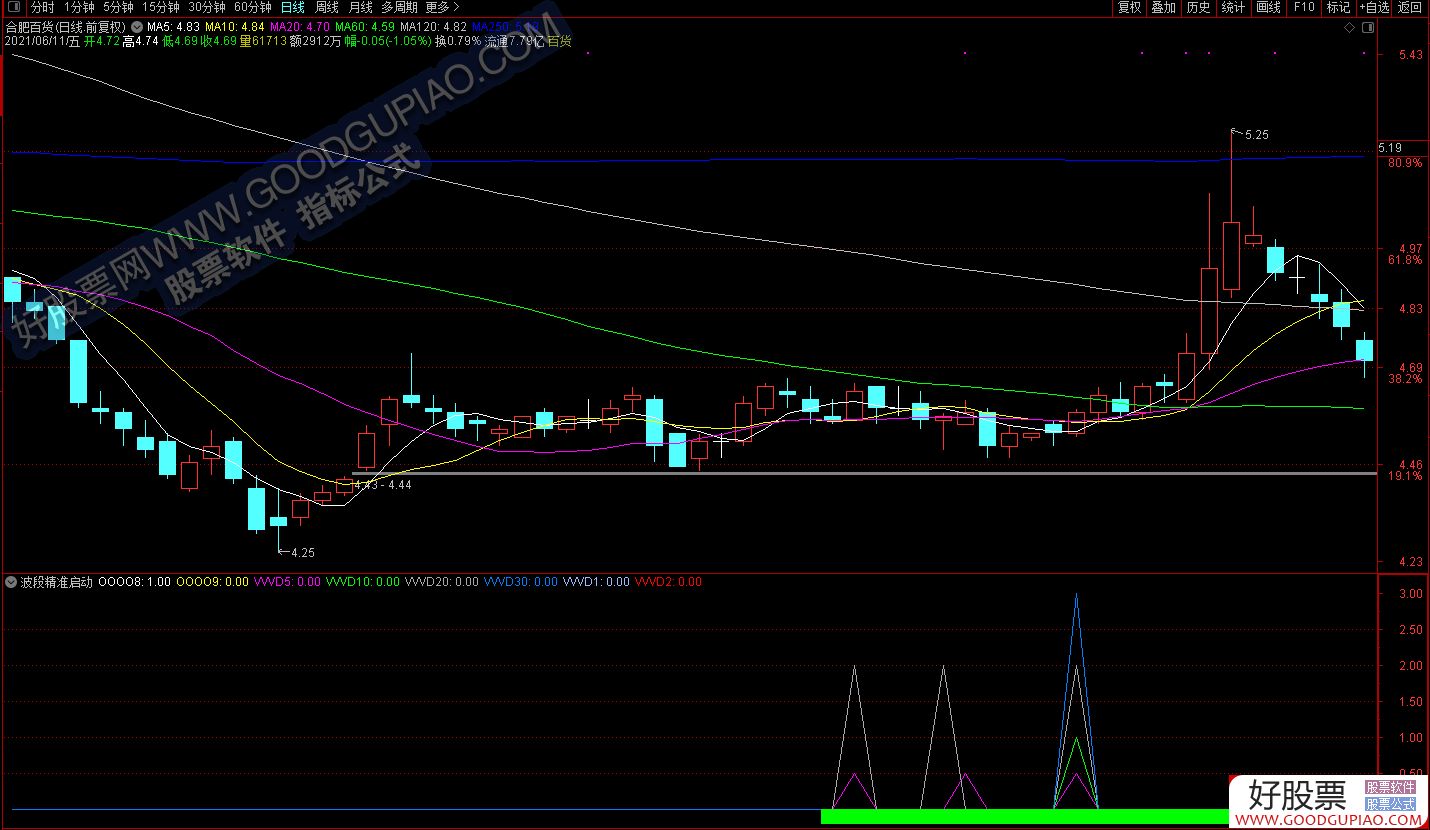1430x830 pixels.
Task: Open the 波段精准启动 indicator dropdown arrow
Action: click(11, 581)
